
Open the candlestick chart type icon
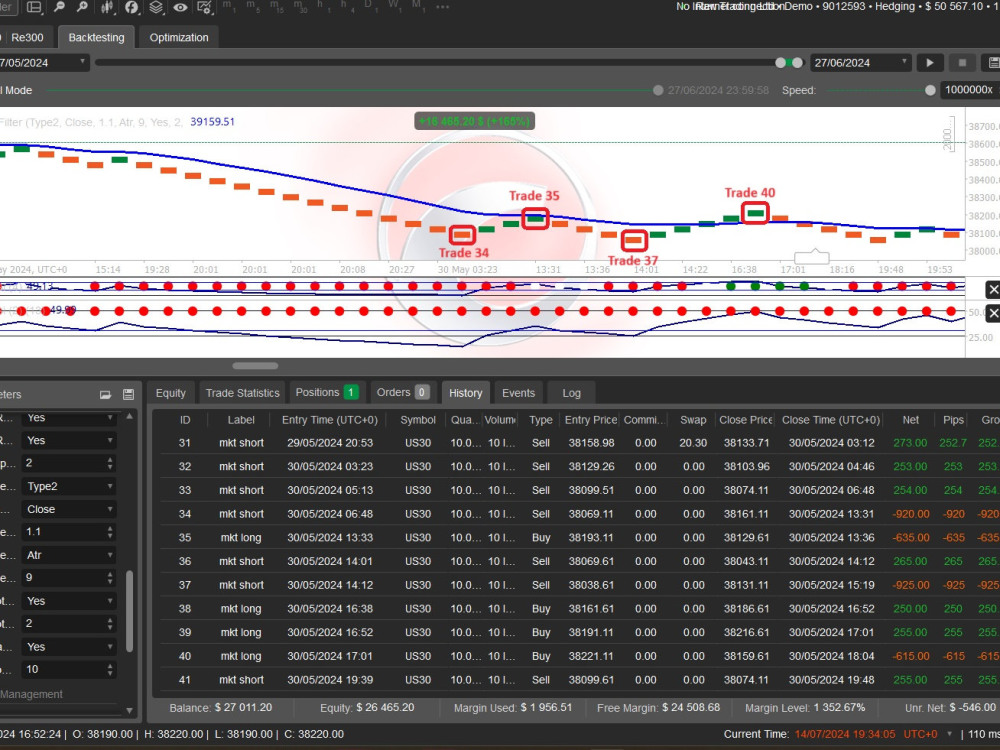click(107, 7)
